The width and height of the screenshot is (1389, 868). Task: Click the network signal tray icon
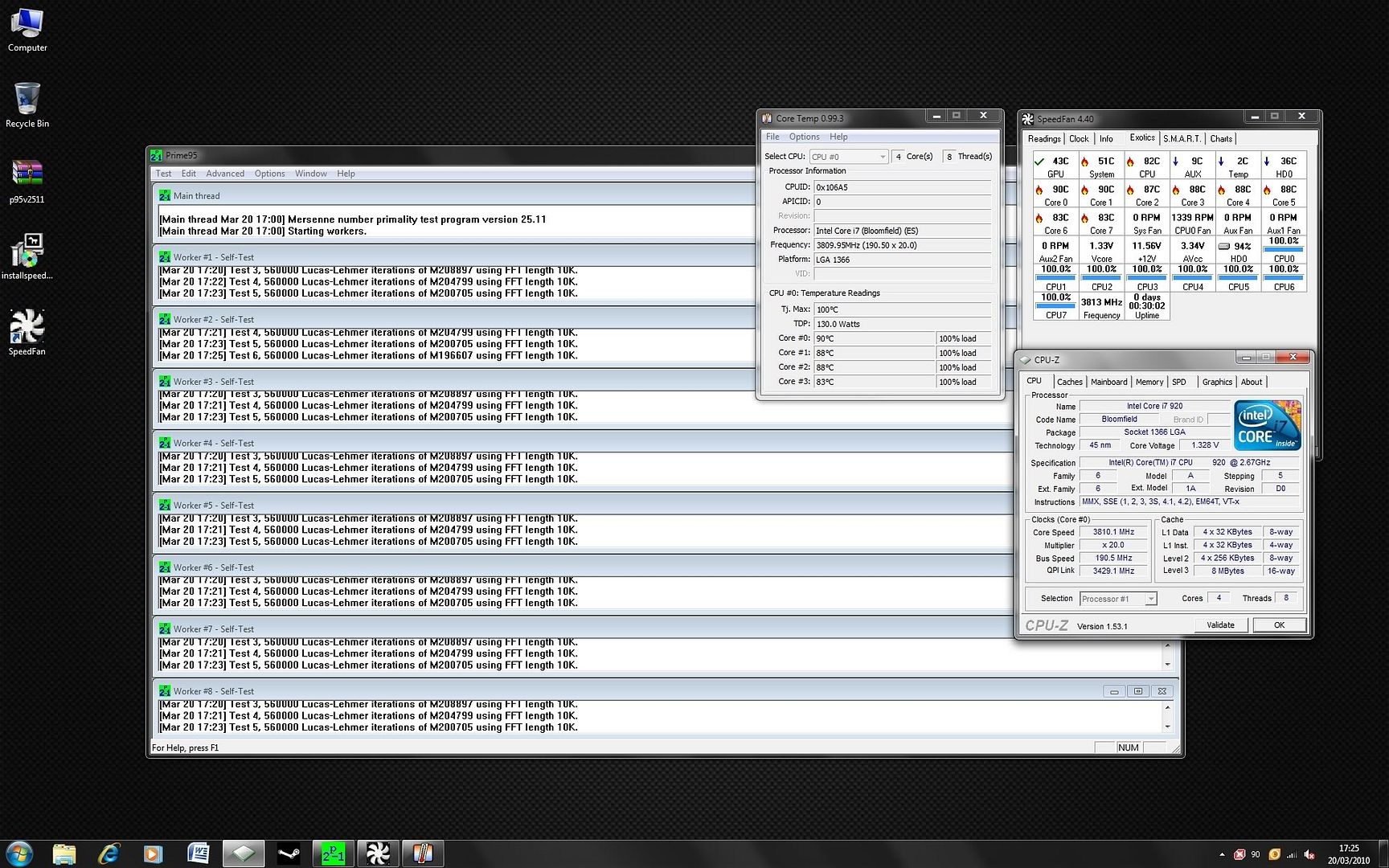coord(1292,854)
